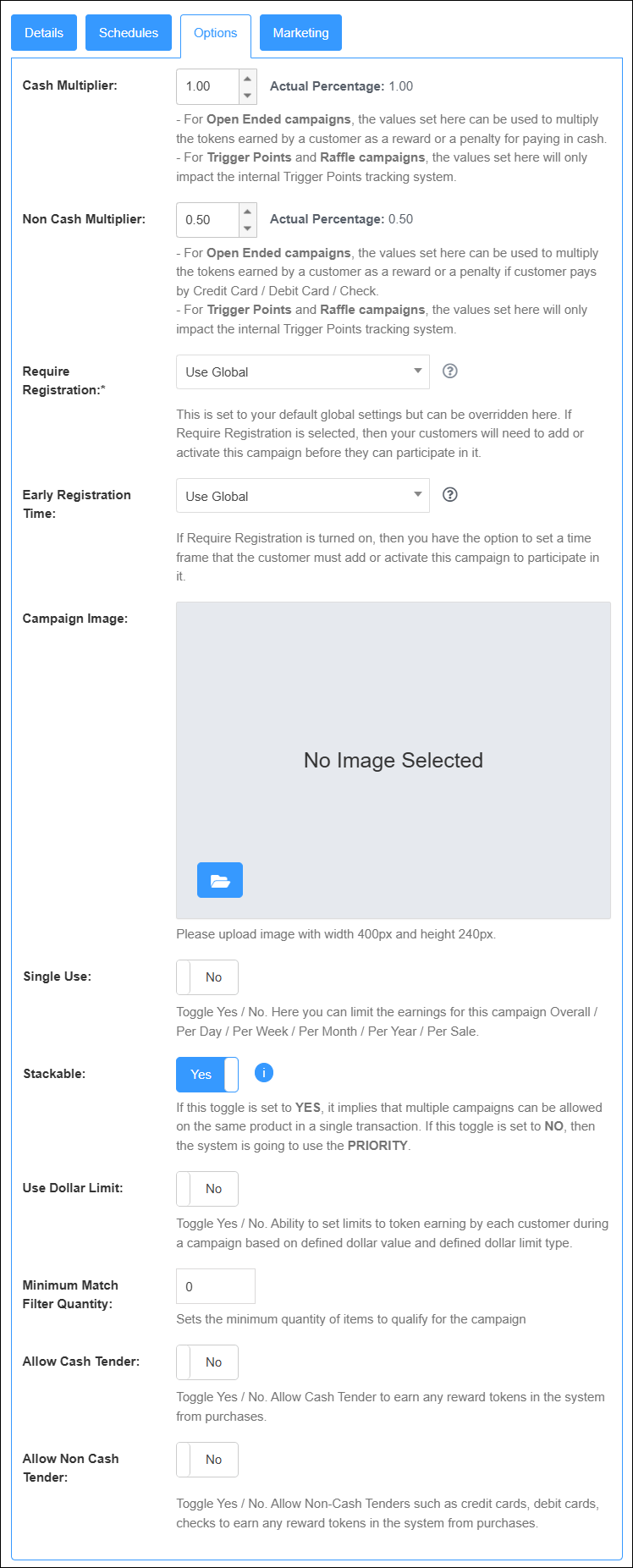Go to the Marketing tab
The image size is (633, 1568).
[300, 33]
